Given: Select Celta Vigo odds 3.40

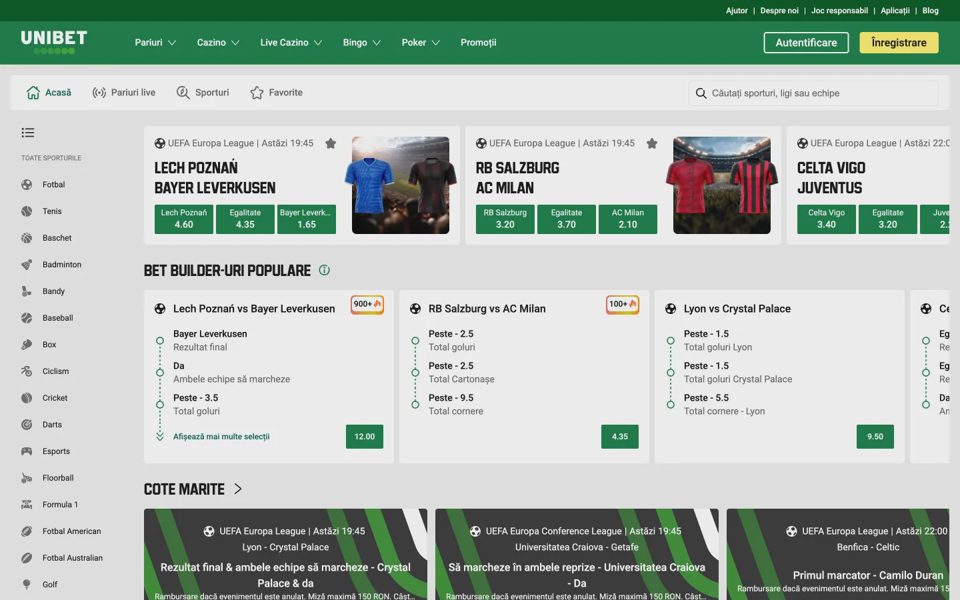Looking at the screenshot, I should pyautogui.click(x=827, y=219).
